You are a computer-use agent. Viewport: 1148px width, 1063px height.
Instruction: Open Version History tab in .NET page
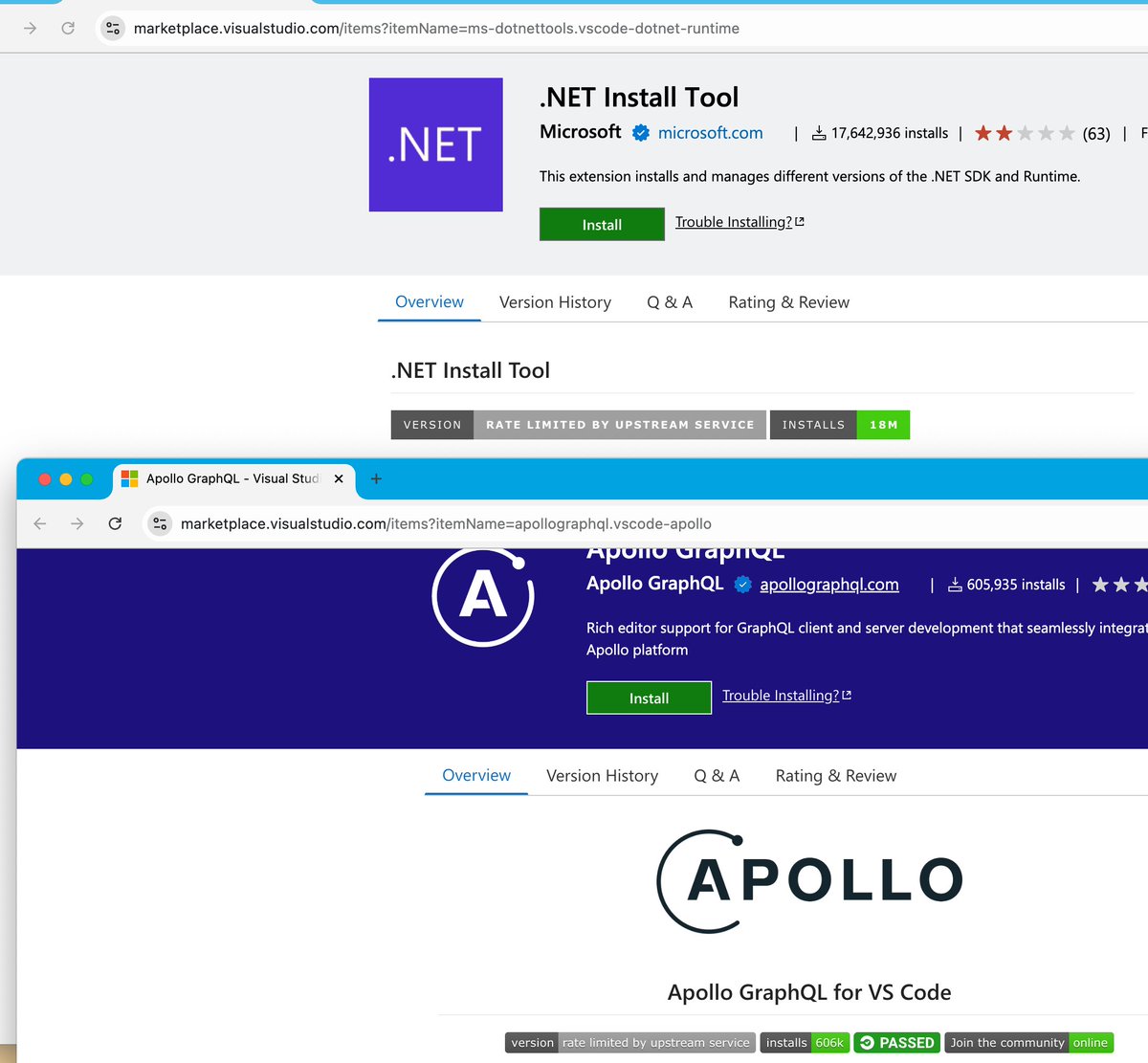[555, 302]
